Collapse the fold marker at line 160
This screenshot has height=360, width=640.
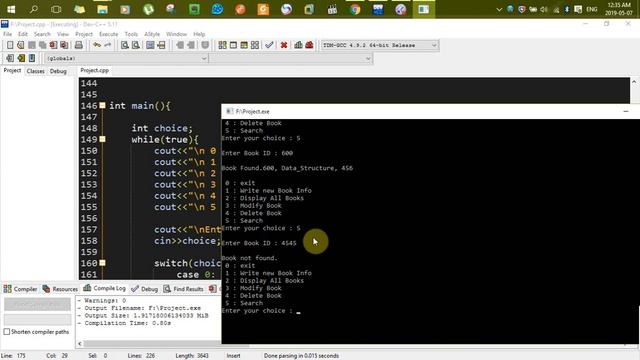click(x=102, y=263)
